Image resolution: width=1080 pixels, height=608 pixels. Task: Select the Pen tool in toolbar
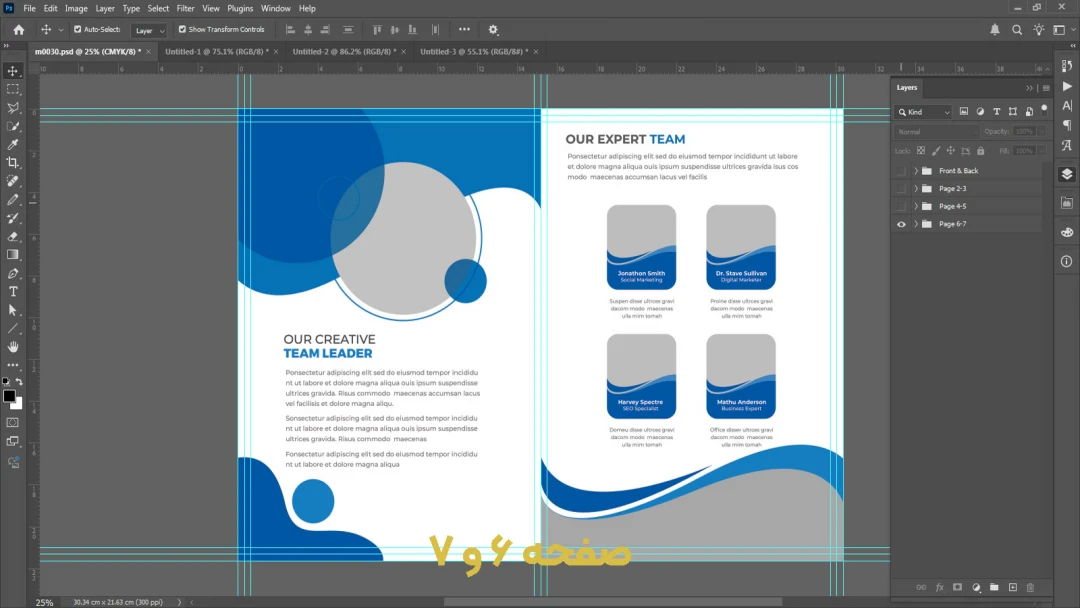click(13, 273)
